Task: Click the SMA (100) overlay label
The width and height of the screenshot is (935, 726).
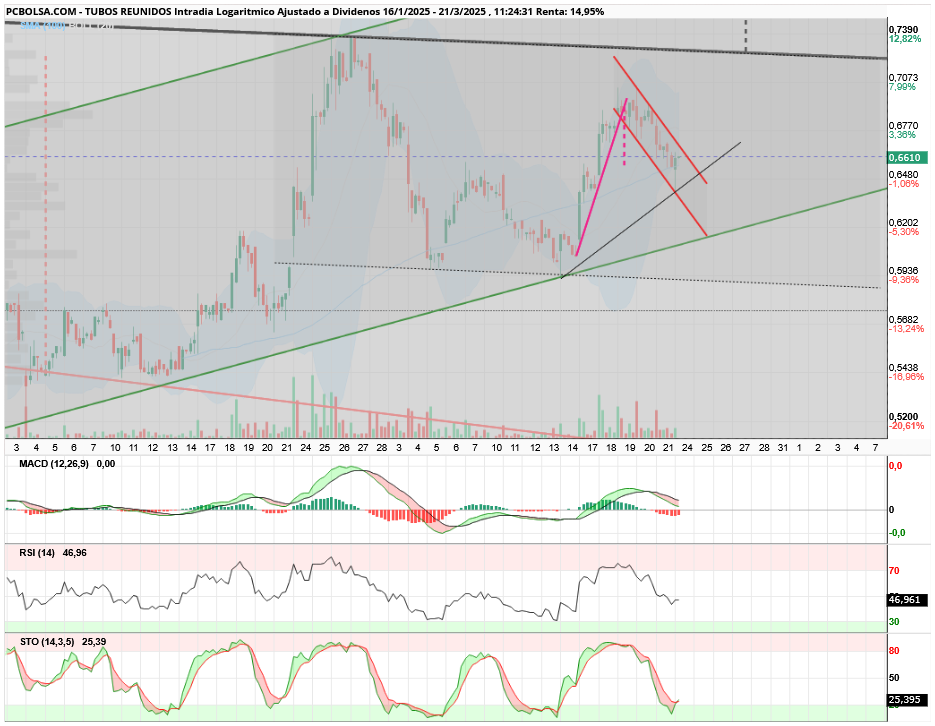Action: [43, 26]
